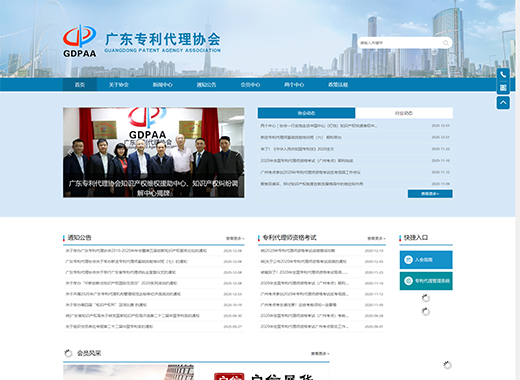Click the back-to-top arrow icon

click(503, 103)
